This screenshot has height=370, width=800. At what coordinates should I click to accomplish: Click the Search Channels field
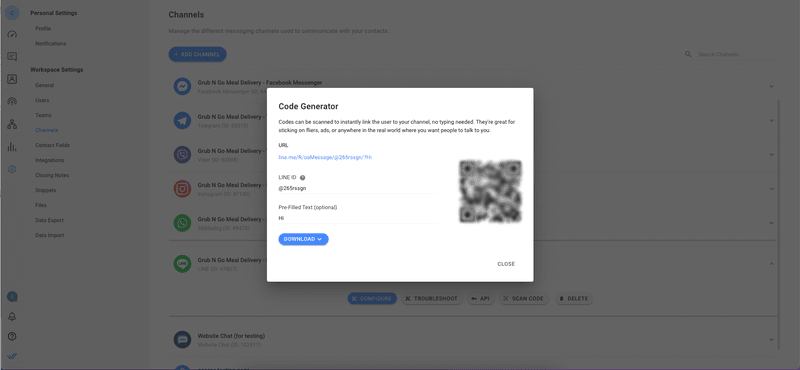point(737,54)
